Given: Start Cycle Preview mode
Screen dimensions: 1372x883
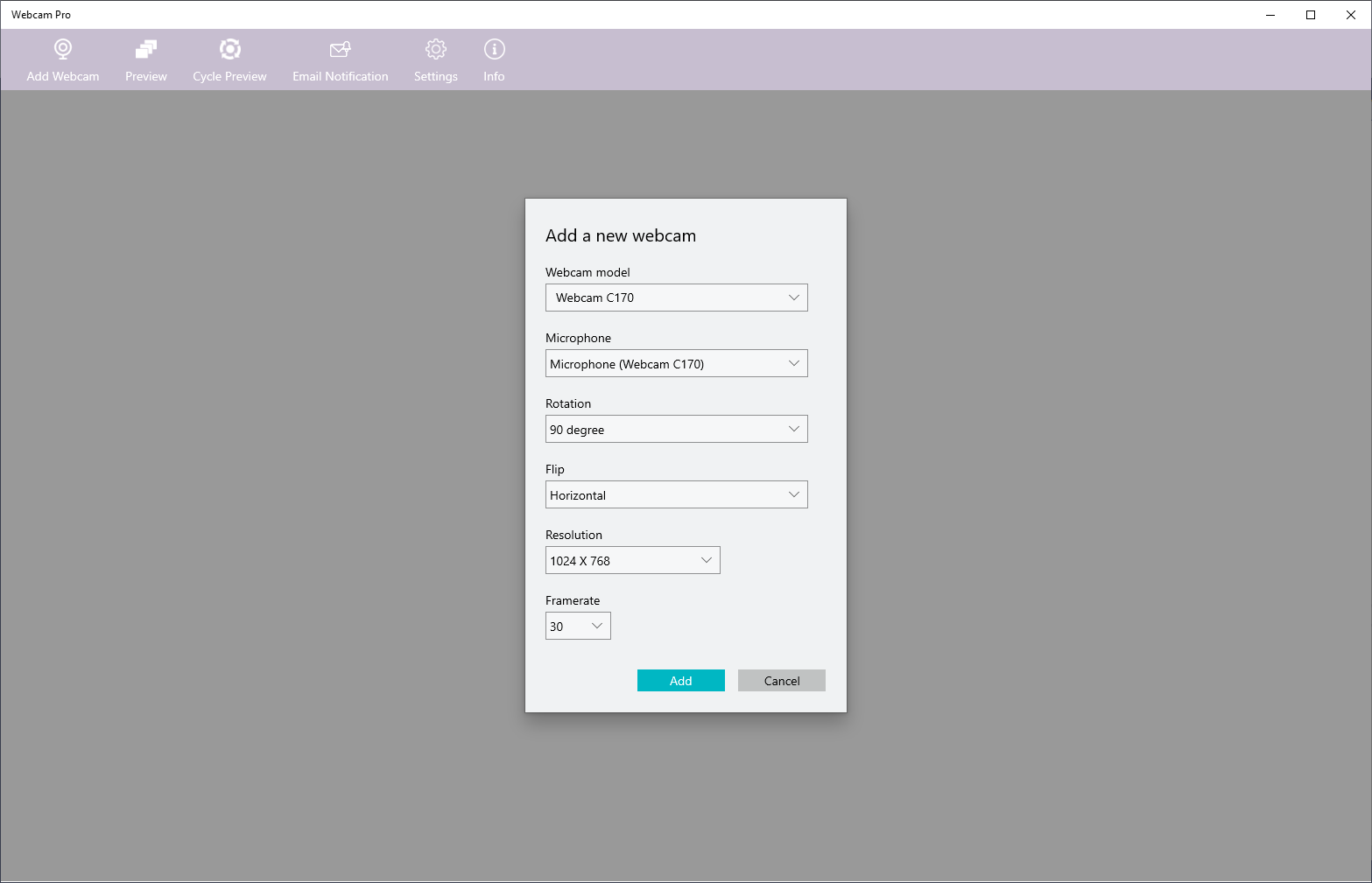Looking at the screenshot, I should [x=229, y=59].
